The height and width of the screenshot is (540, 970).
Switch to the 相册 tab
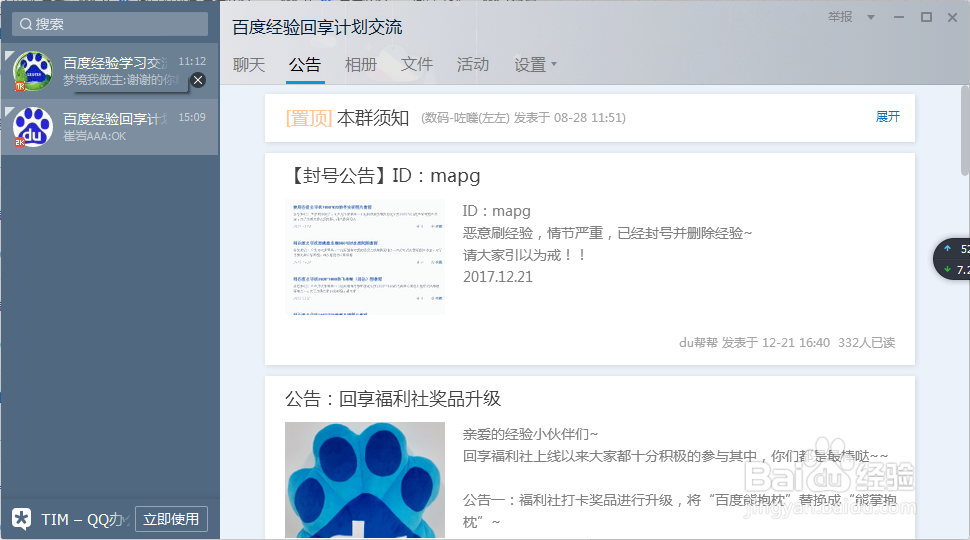point(361,64)
